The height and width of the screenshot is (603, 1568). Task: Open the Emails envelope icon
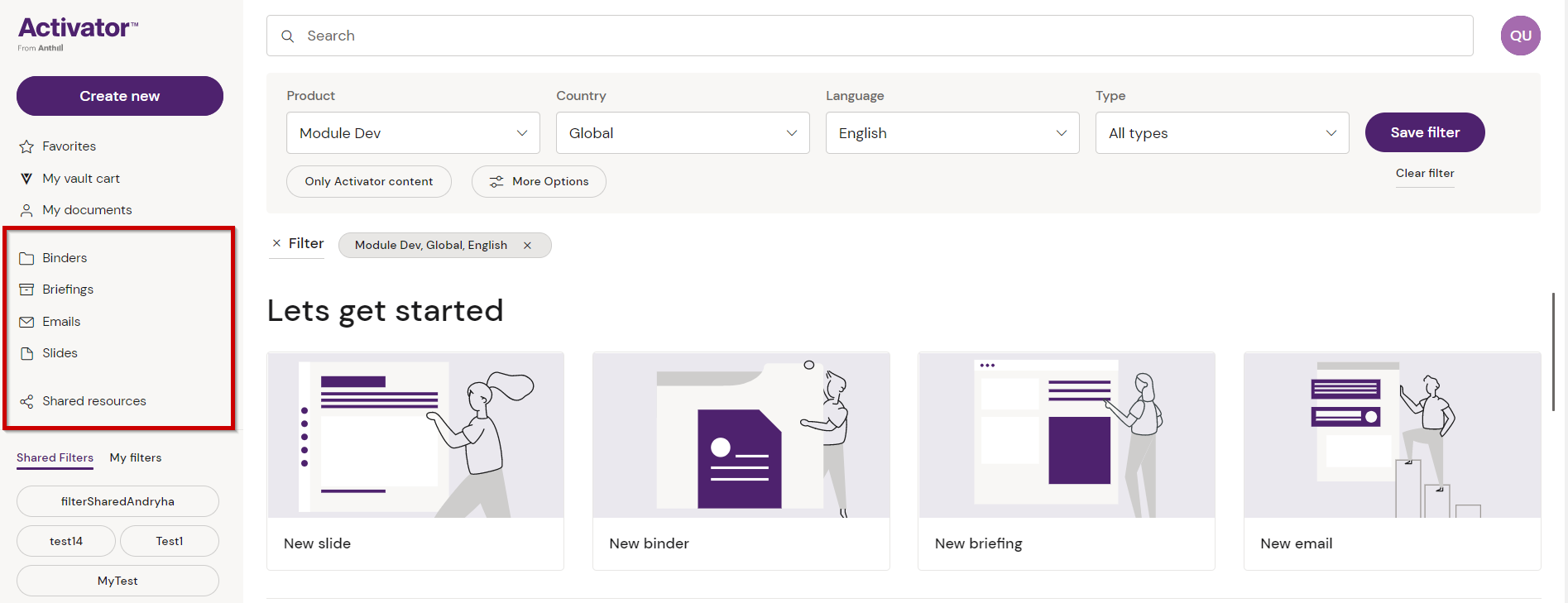(26, 322)
